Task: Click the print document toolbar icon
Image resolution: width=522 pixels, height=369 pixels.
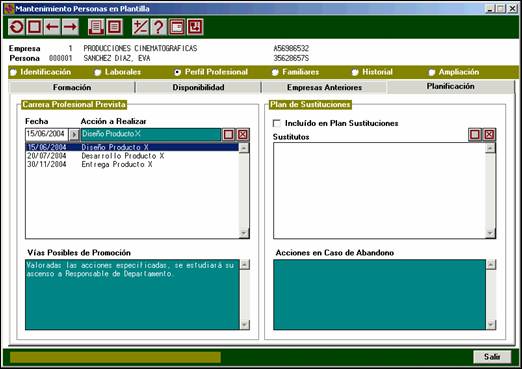Action: coord(96,27)
